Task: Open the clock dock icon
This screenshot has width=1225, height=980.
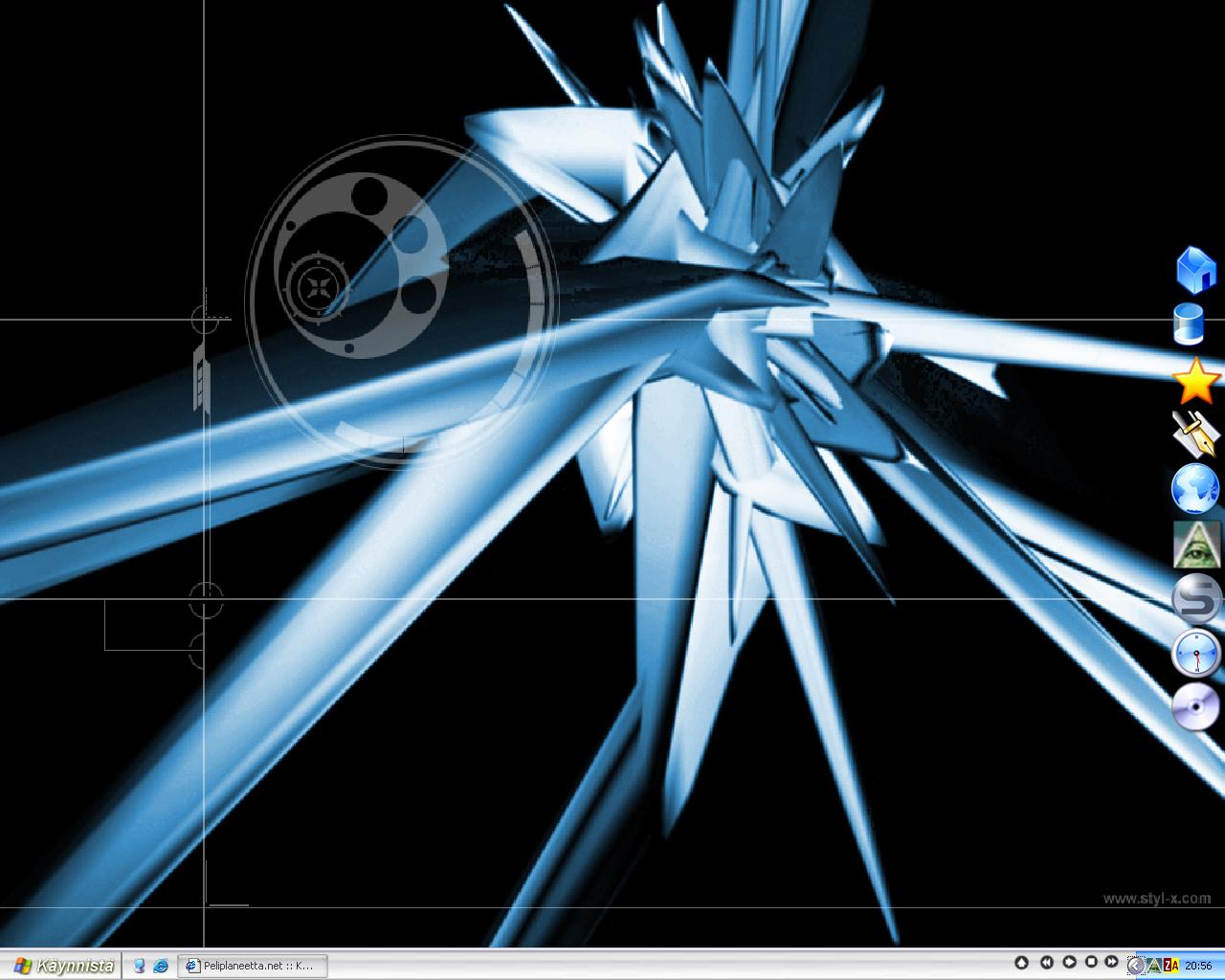Action: (1195, 655)
